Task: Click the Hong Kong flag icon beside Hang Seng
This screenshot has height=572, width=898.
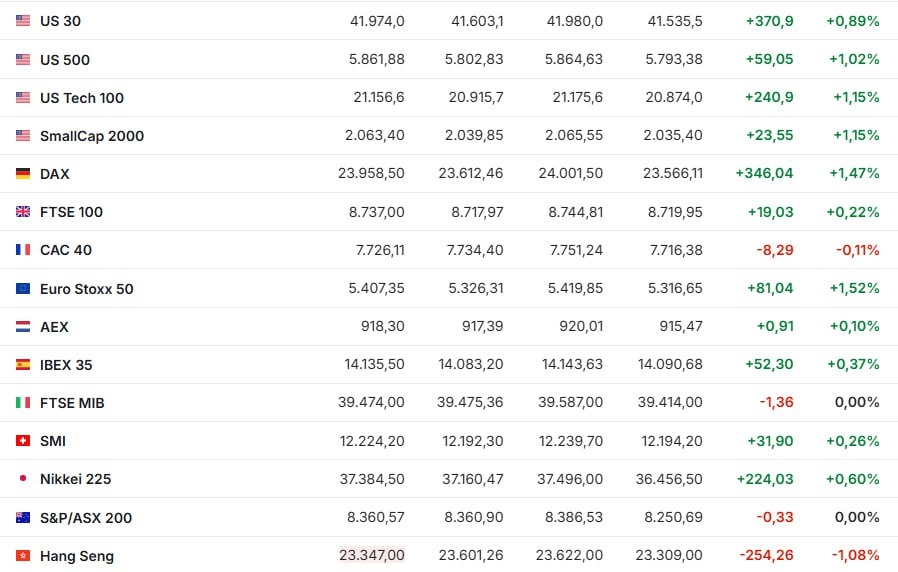Action: 23,555
